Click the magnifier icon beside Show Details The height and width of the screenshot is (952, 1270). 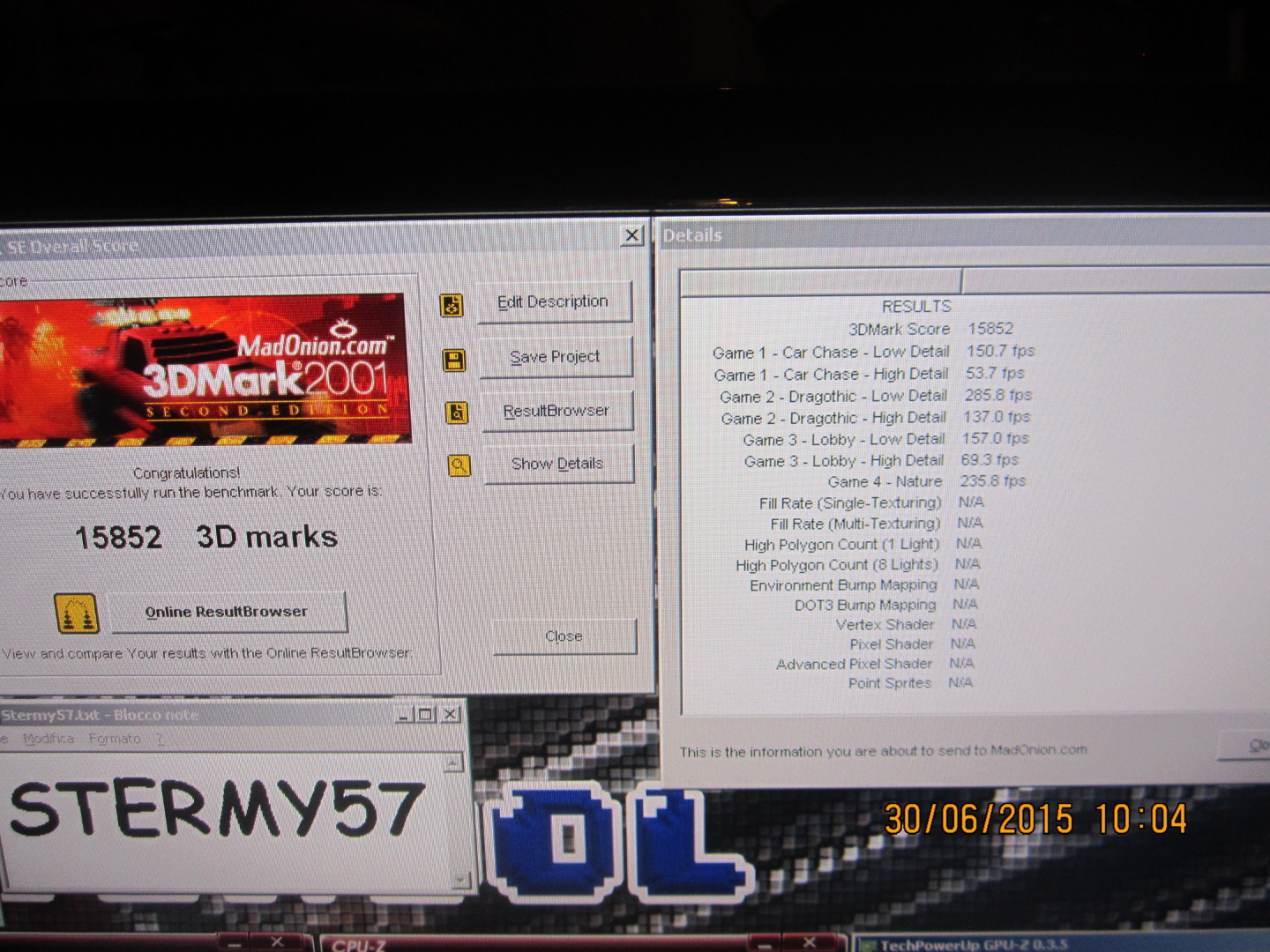[459, 465]
